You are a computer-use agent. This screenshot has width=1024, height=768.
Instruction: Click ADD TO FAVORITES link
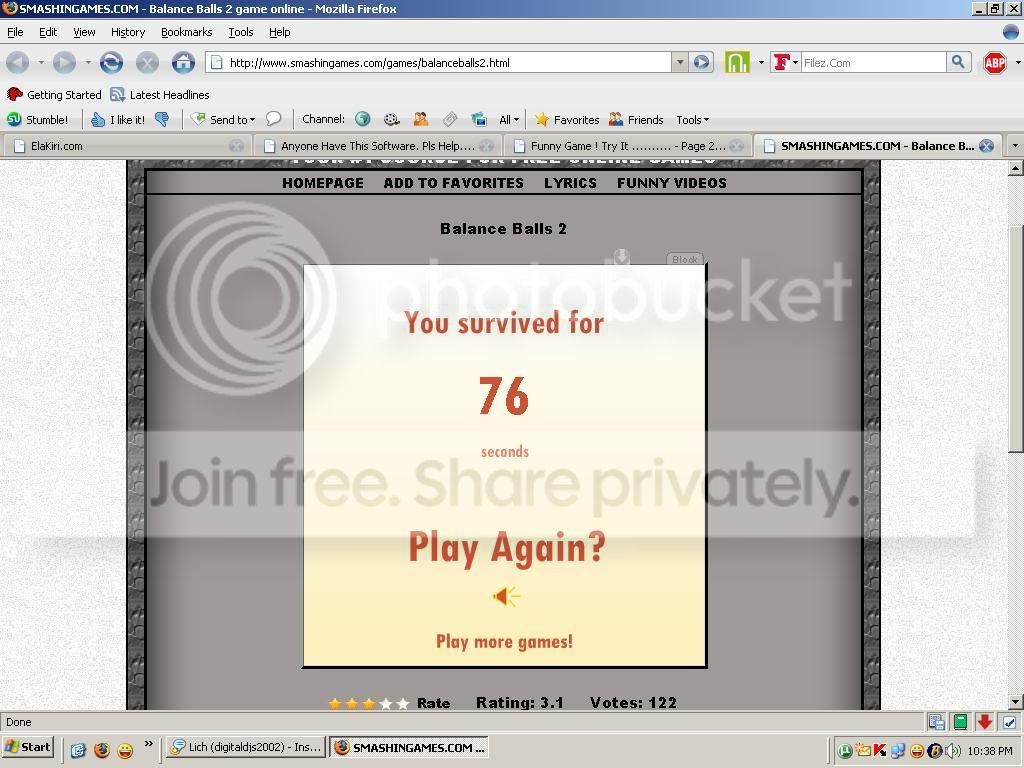point(453,183)
